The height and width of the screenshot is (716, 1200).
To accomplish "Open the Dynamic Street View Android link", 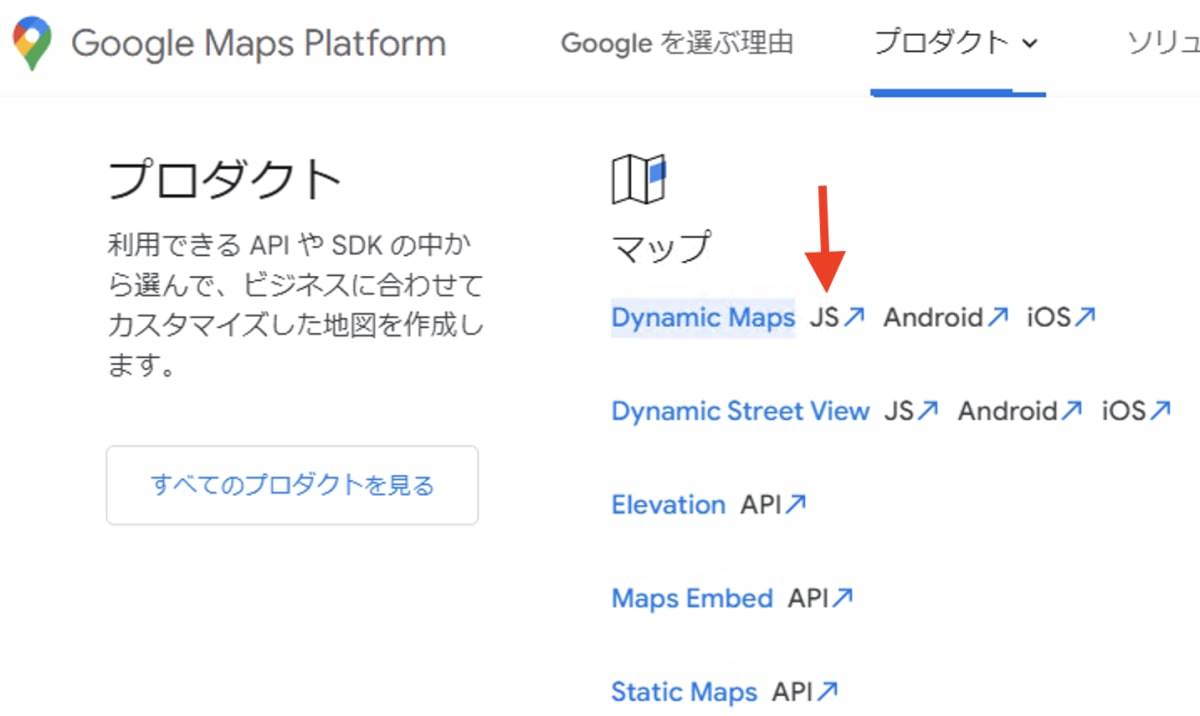I will pos(1021,411).
